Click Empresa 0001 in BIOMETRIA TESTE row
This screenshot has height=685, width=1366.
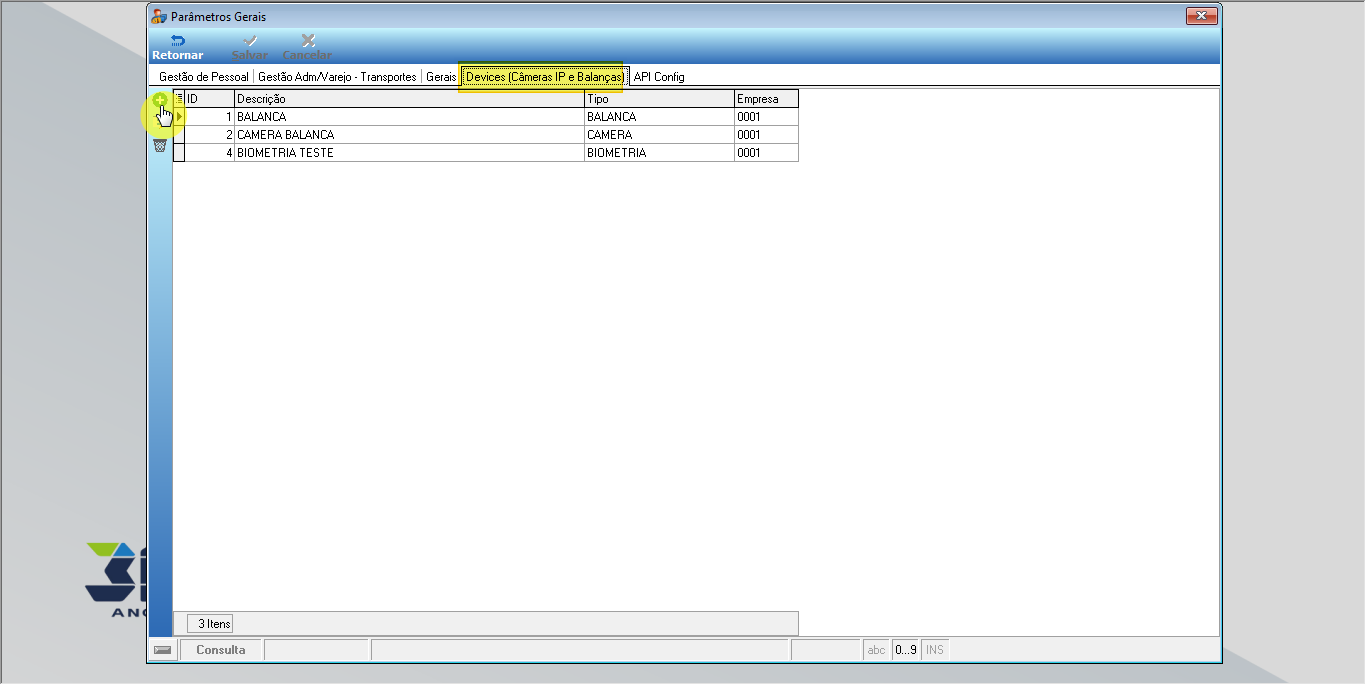tap(766, 153)
